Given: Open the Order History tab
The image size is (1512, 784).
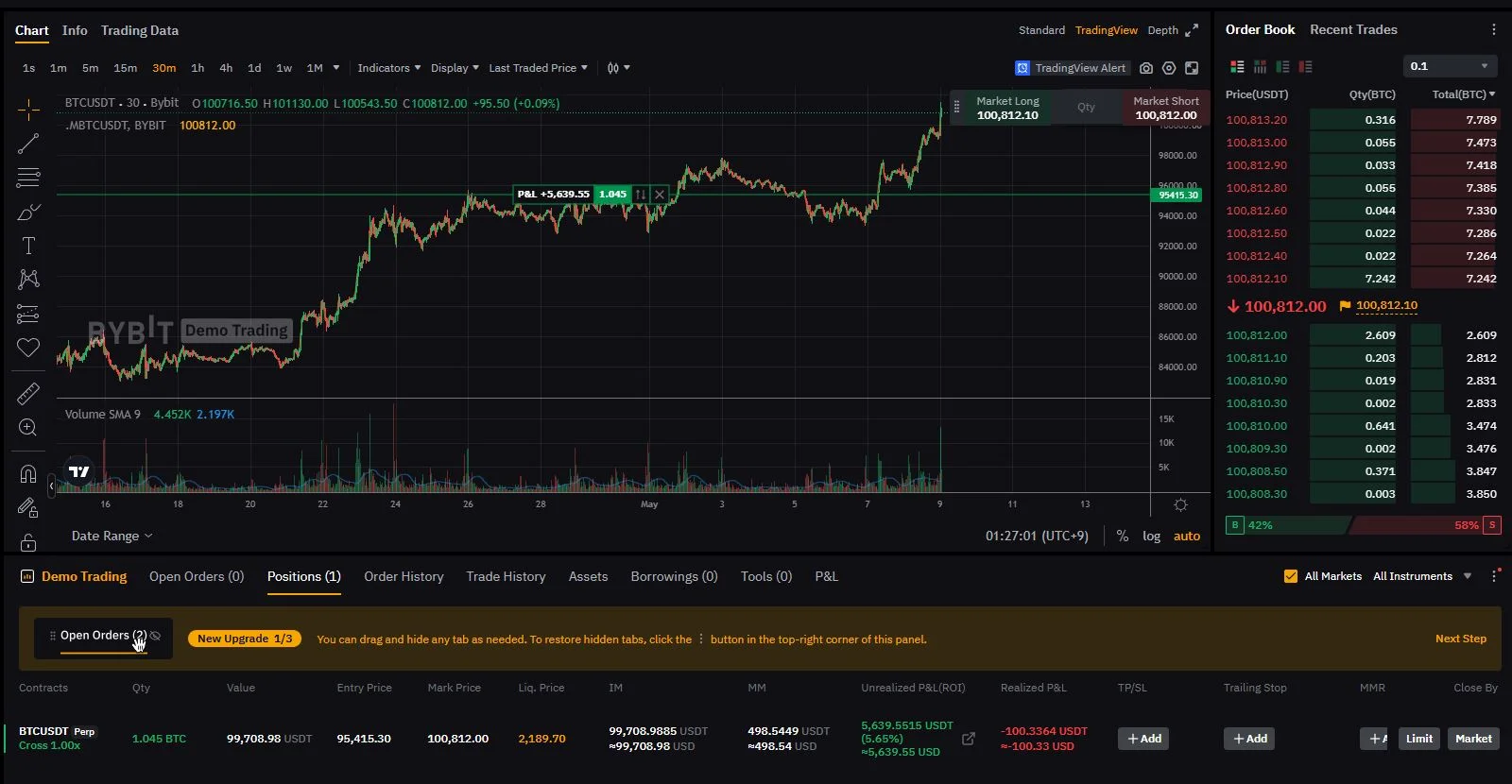Looking at the screenshot, I should tap(404, 576).
